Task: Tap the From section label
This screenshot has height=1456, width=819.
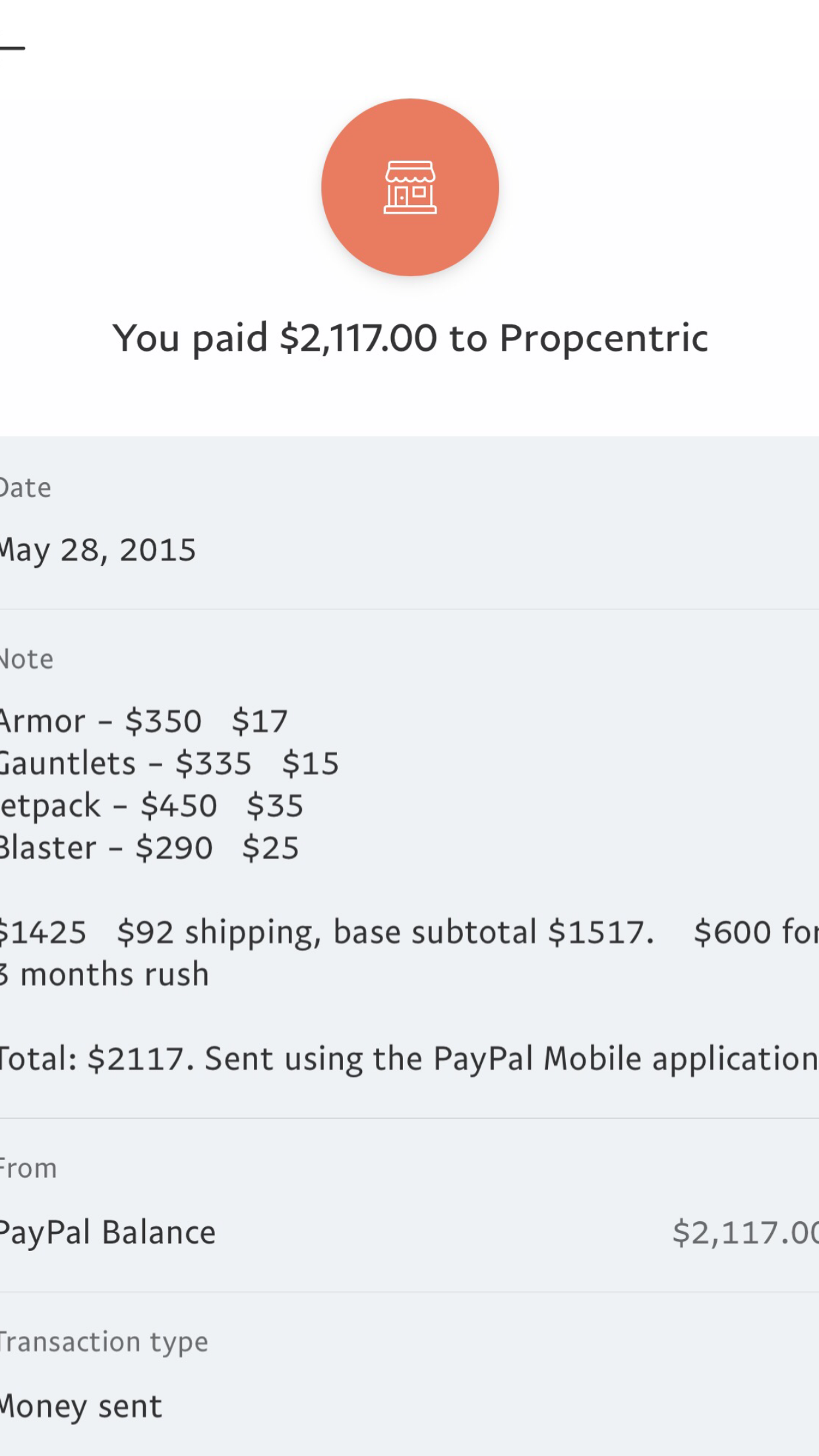Action: [28, 1168]
